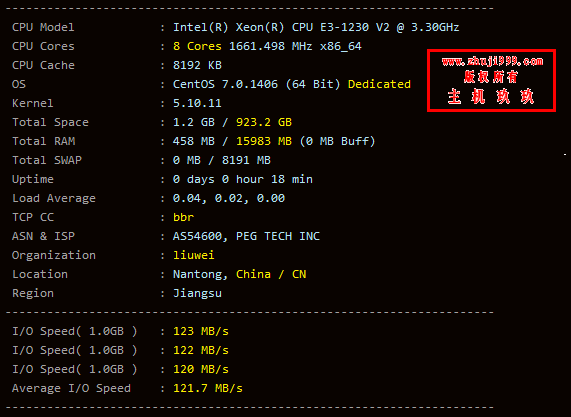
Task: Click the '1.2 GB' used space value
Action: pos(194,122)
